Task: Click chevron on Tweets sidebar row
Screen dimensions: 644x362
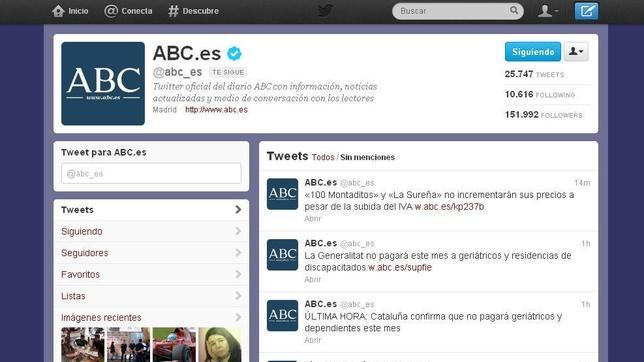Action: pyautogui.click(x=238, y=210)
